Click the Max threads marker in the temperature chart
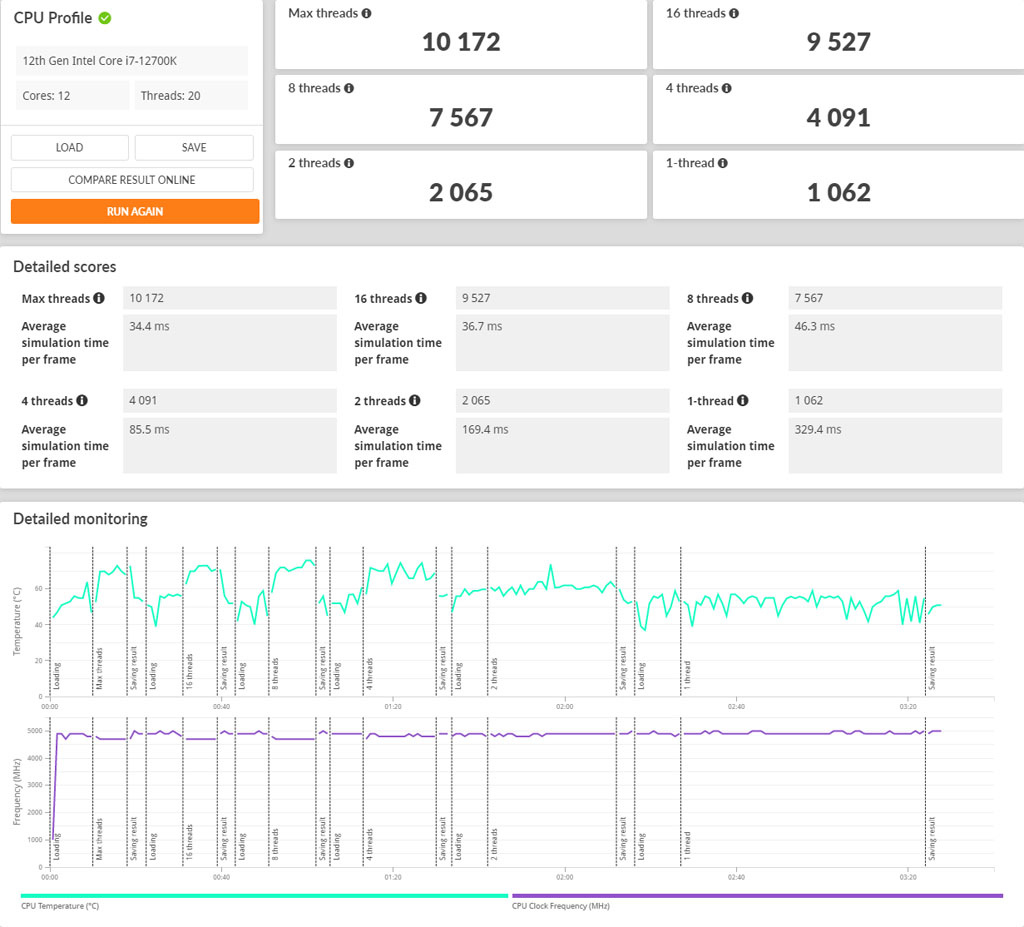The height and width of the screenshot is (927, 1024). pyautogui.click(x=99, y=668)
